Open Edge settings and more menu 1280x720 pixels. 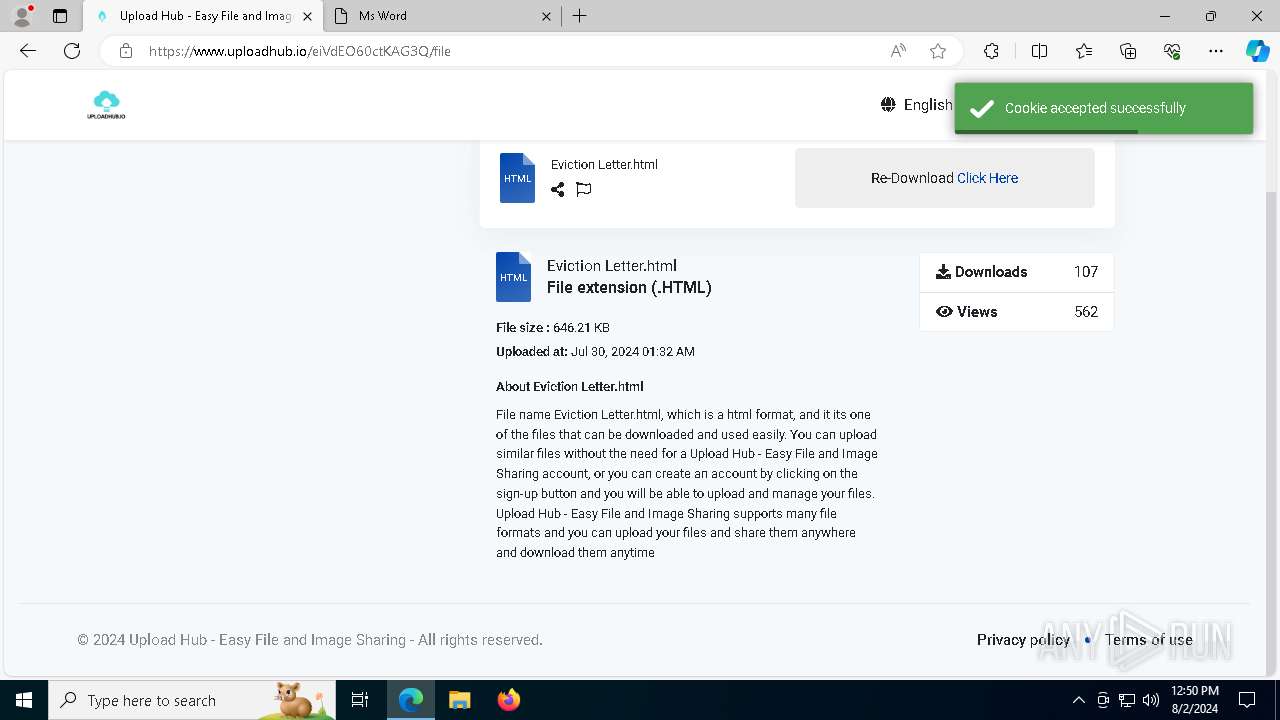coord(1216,51)
